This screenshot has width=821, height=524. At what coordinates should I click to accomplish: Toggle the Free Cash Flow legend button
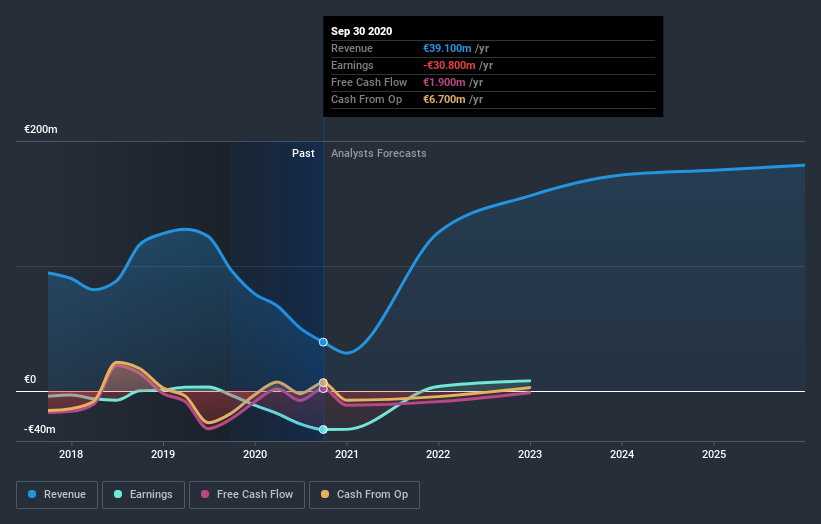click(247, 495)
